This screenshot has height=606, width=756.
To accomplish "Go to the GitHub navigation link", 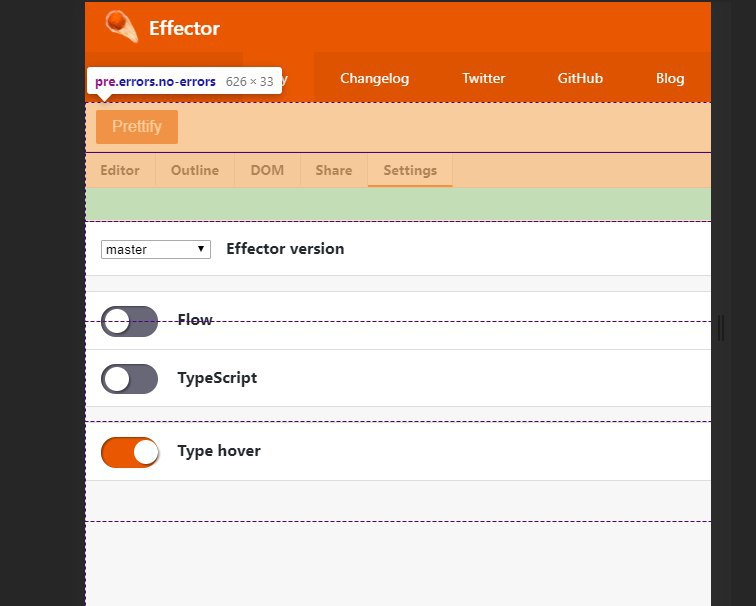I will (x=580, y=78).
